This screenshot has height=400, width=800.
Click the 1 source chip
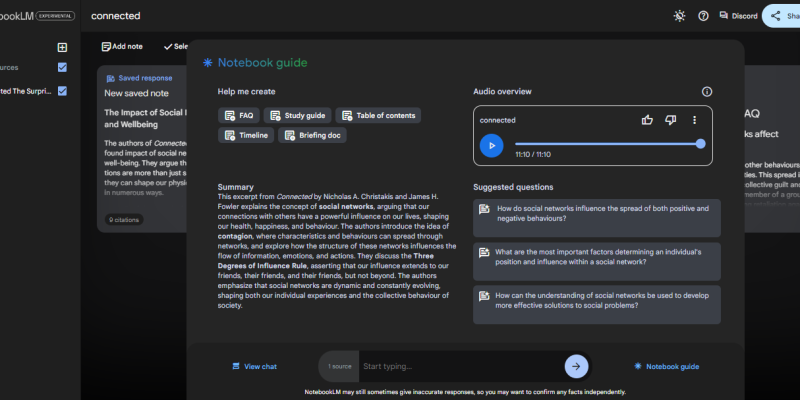coord(339,366)
